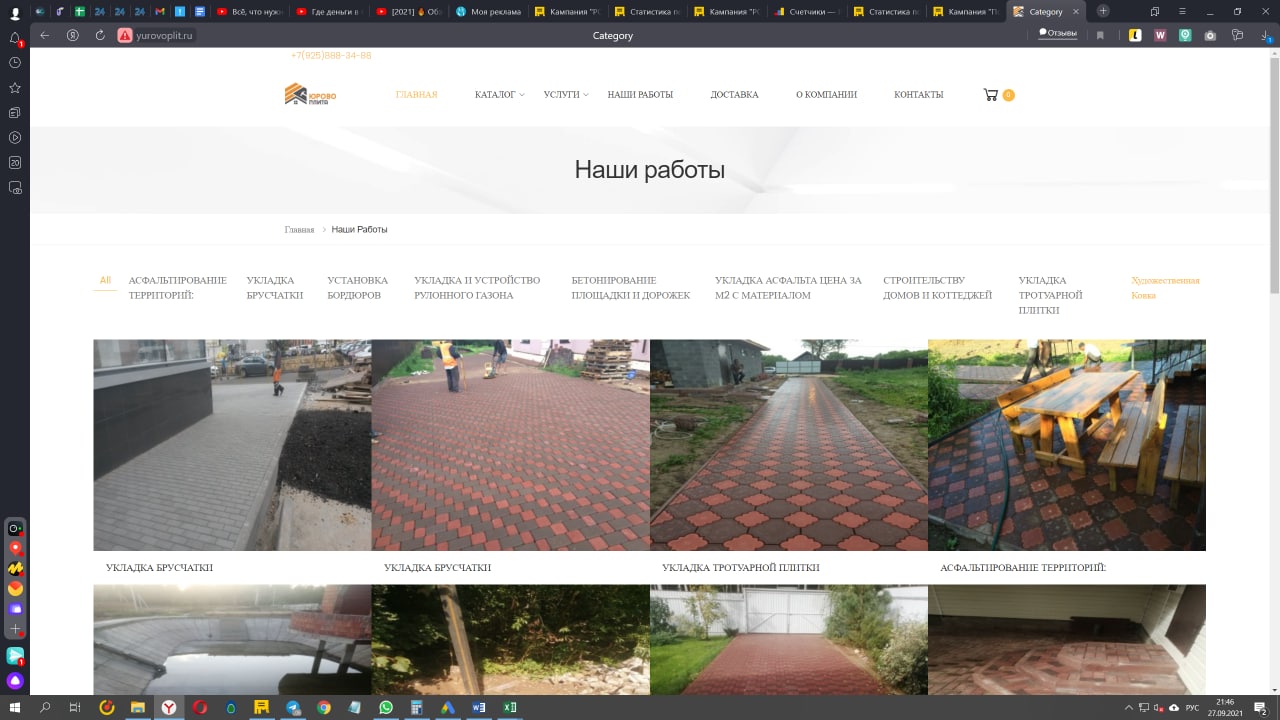Image resolution: width=1280 pixels, height=720 pixels.
Task: Open the shopping cart icon
Action: [990, 95]
